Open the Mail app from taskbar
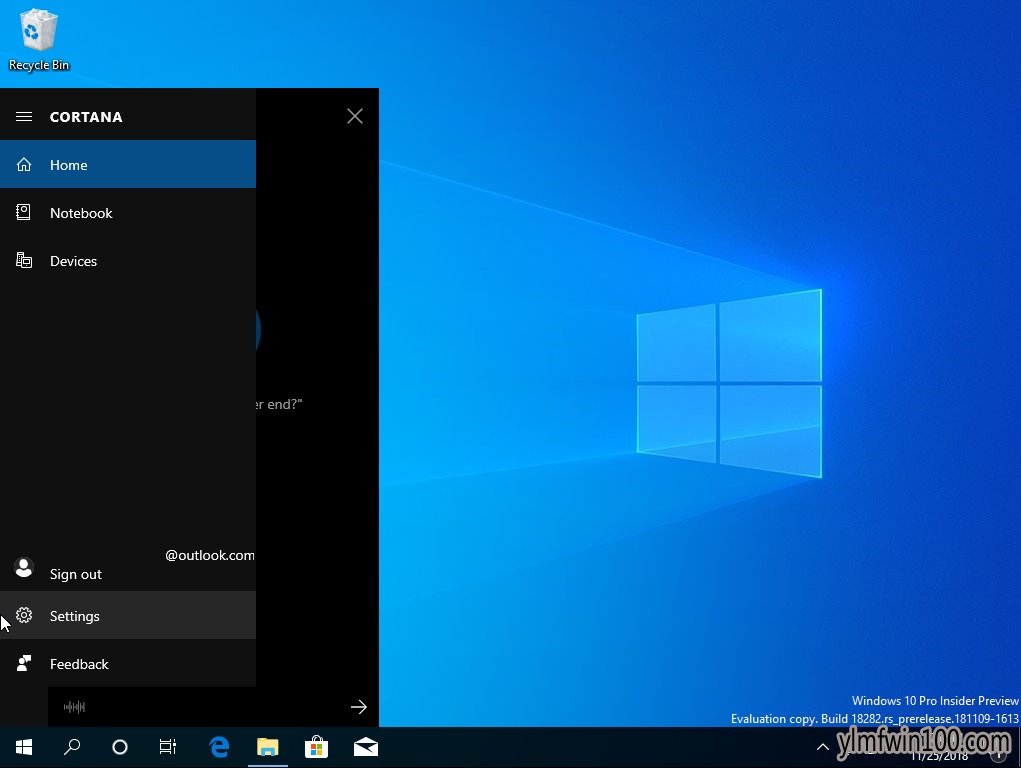 coord(366,747)
